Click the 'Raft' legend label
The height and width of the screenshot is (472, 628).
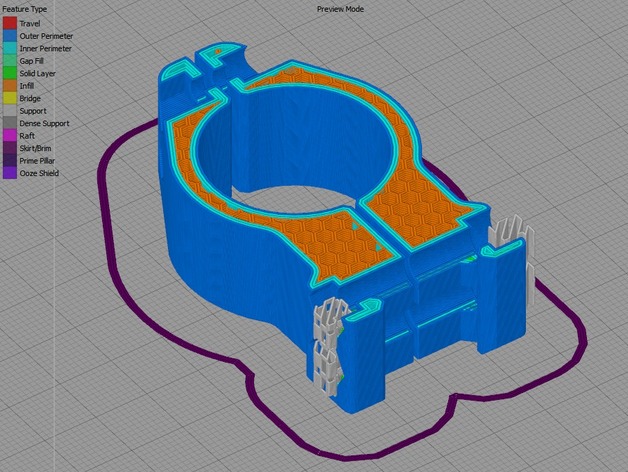(27, 136)
